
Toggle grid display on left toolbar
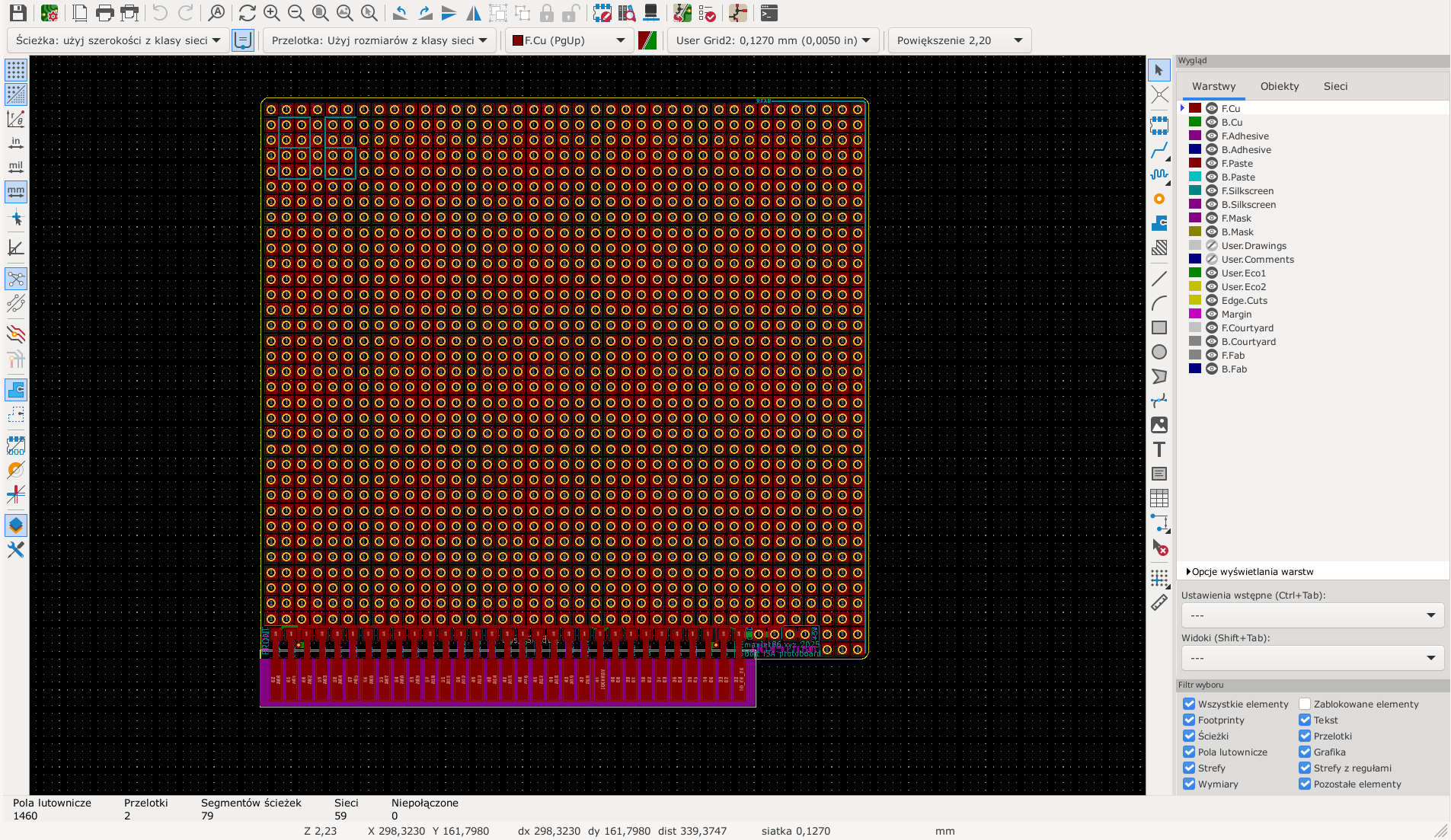click(x=16, y=70)
